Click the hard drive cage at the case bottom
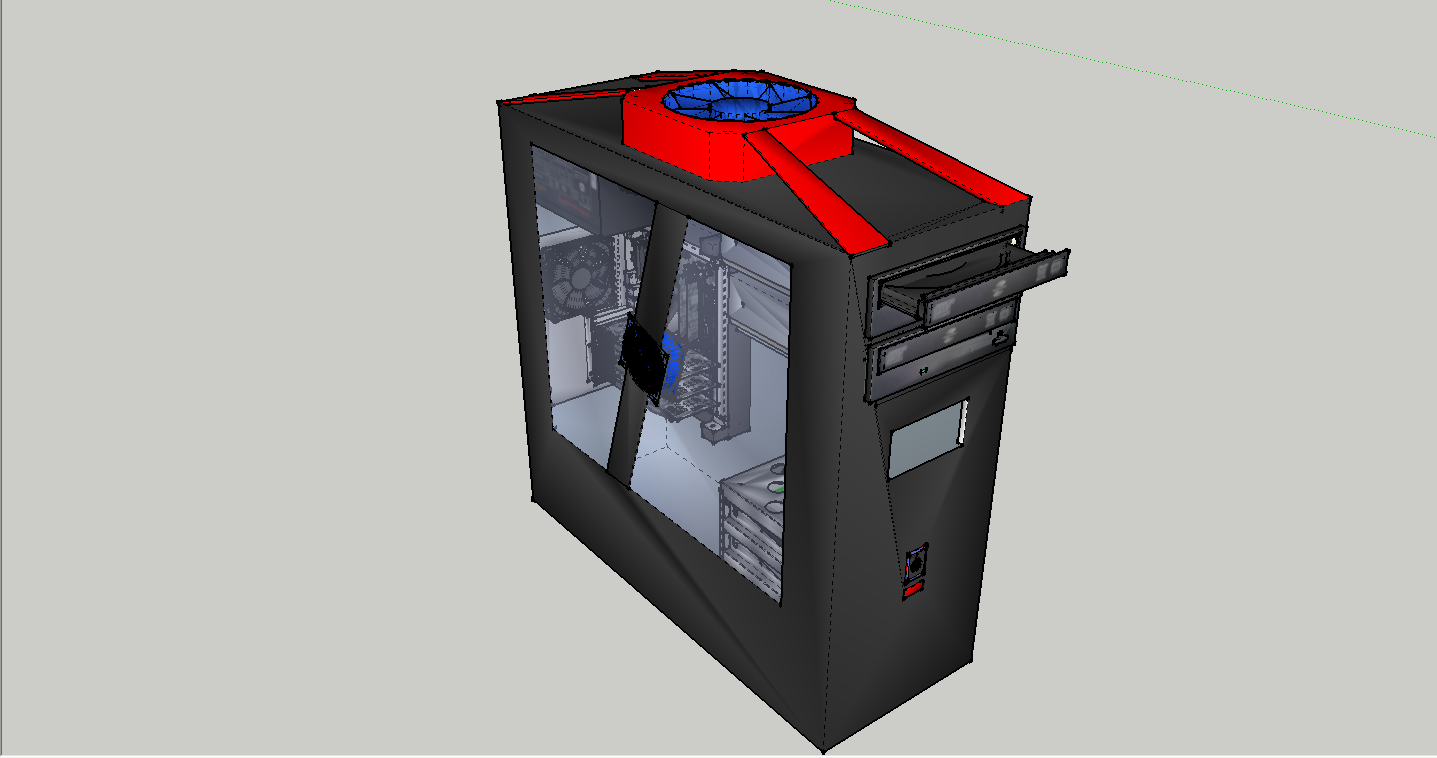1437x758 pixels. click(752, 530)
